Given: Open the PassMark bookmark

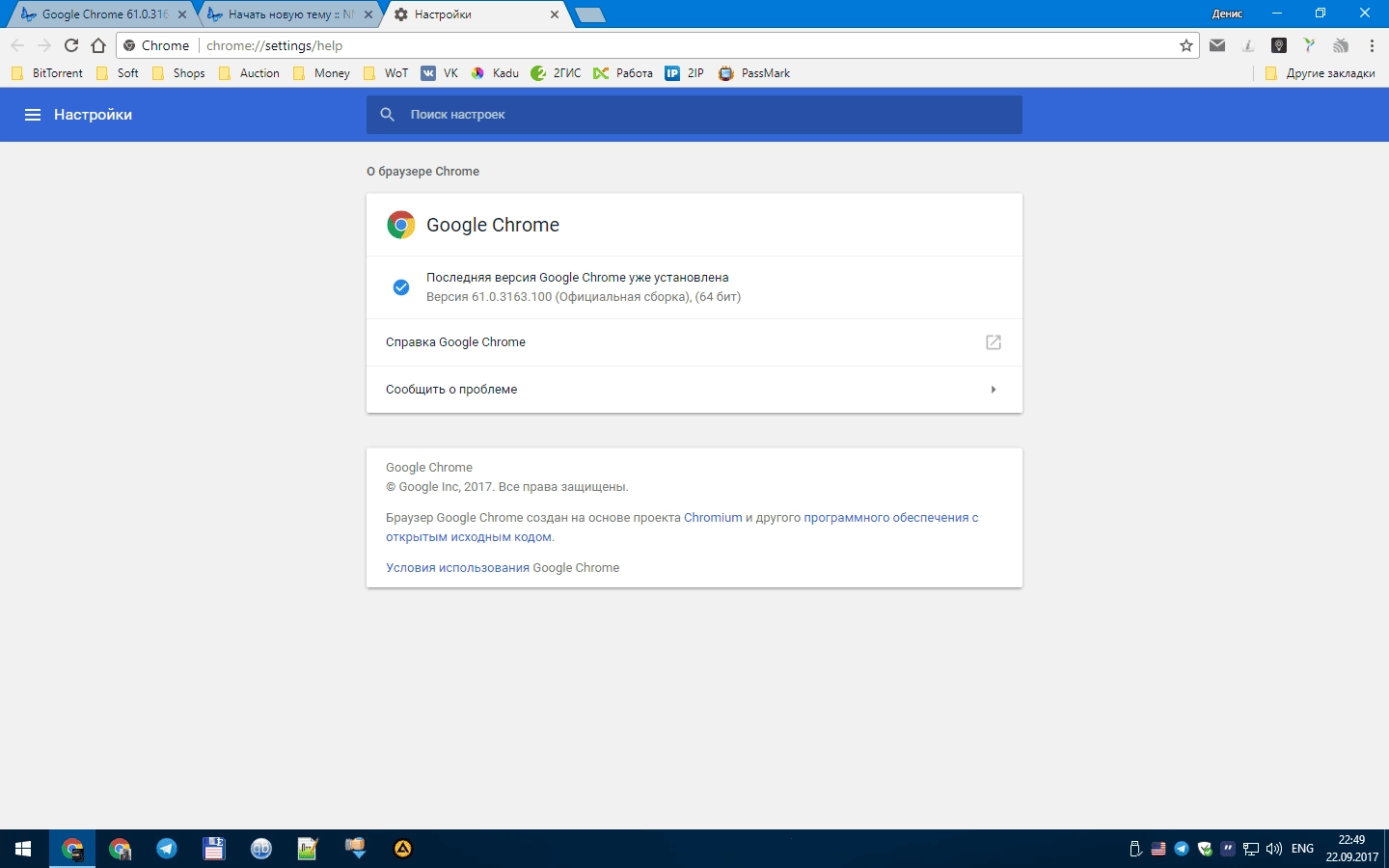Looking at the screenshot, I should click(754, 73).
